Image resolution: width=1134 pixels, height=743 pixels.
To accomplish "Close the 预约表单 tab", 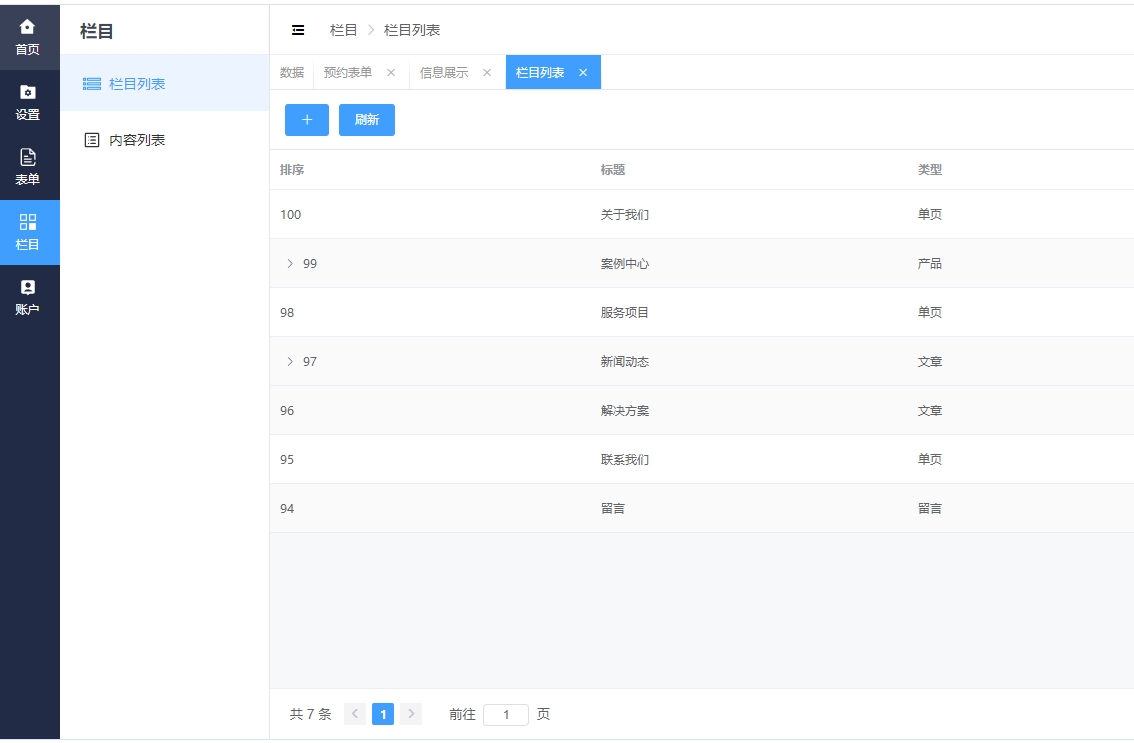I will 391,73.
